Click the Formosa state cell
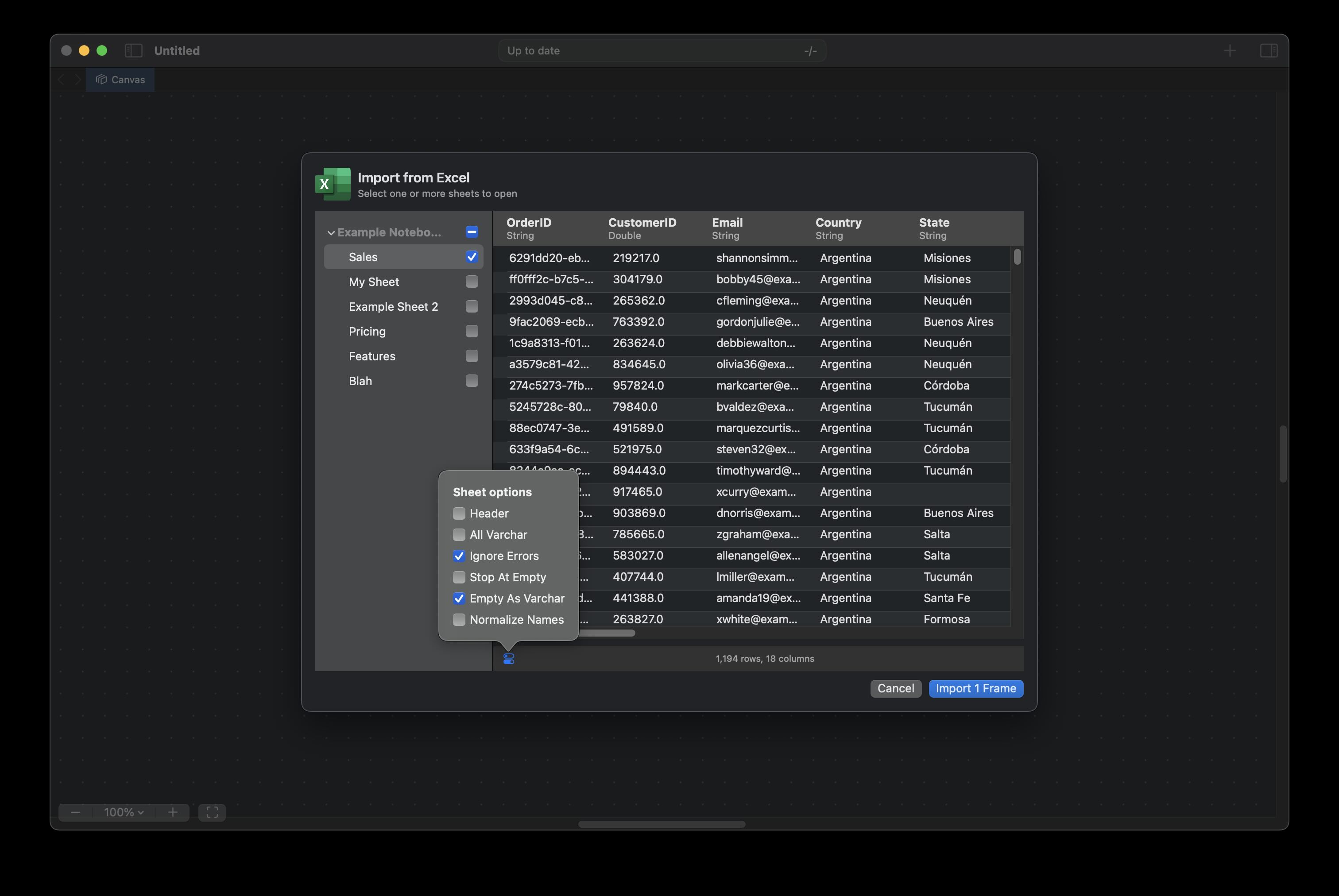 pos(946,619)
